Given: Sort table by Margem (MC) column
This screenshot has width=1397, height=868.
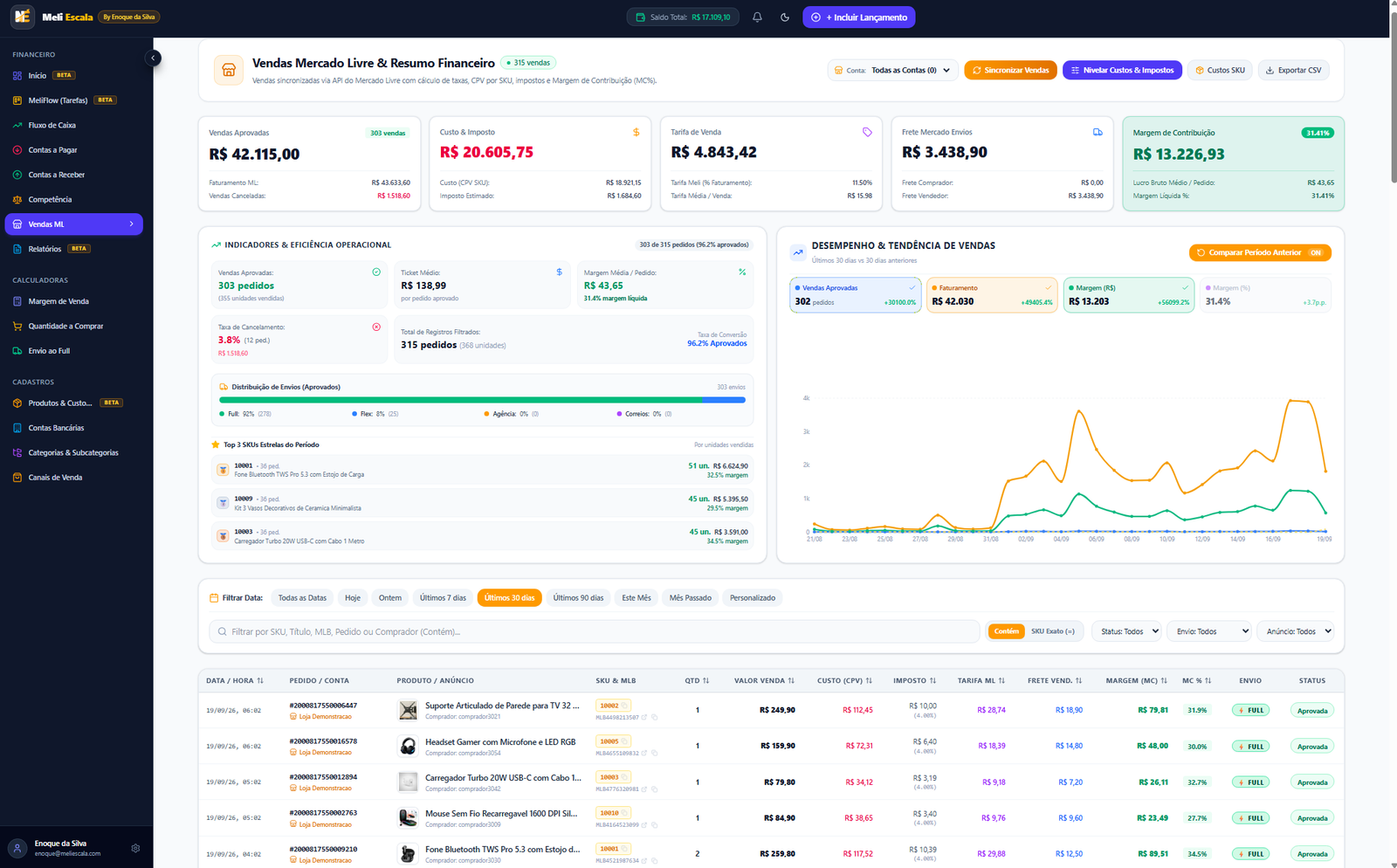Looking at the screenshot, I should 1136,681.
